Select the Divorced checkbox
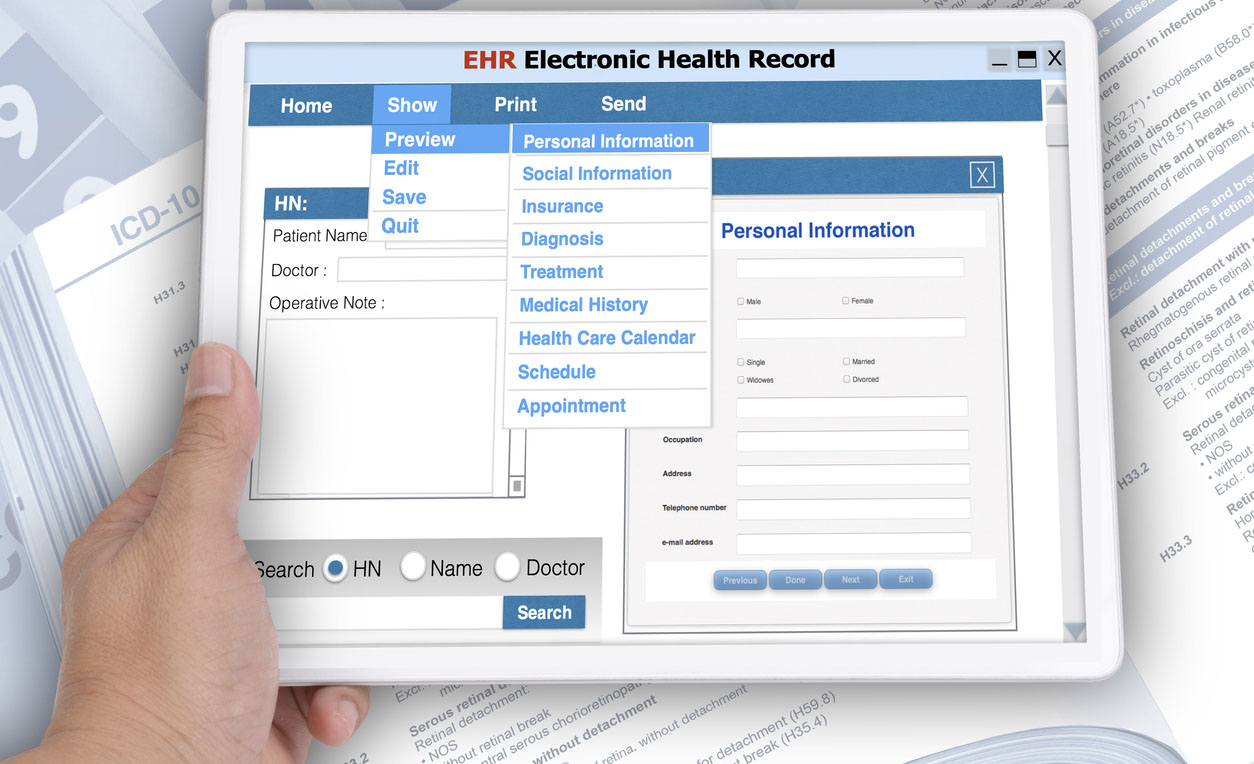Screen dimensions: 1254x764 (x=846, y=379)
